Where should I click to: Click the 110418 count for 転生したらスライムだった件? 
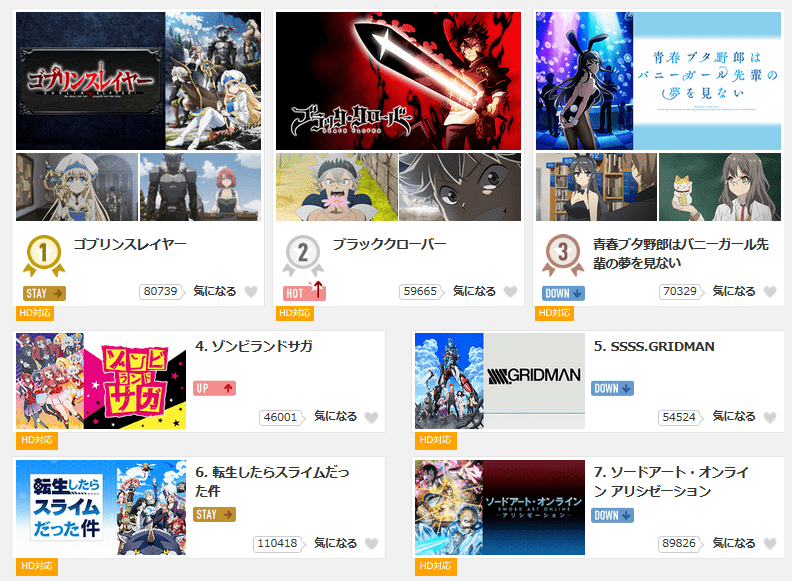(x=279, y=544)
